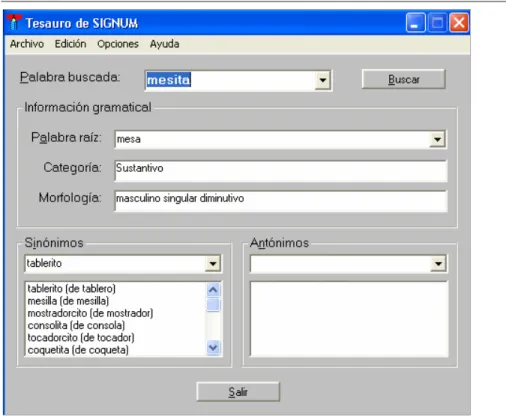This screenshot has width=506, height=417.
Task: Expand the Palabra buscada dropdown arrow
Action: point(322,80)
